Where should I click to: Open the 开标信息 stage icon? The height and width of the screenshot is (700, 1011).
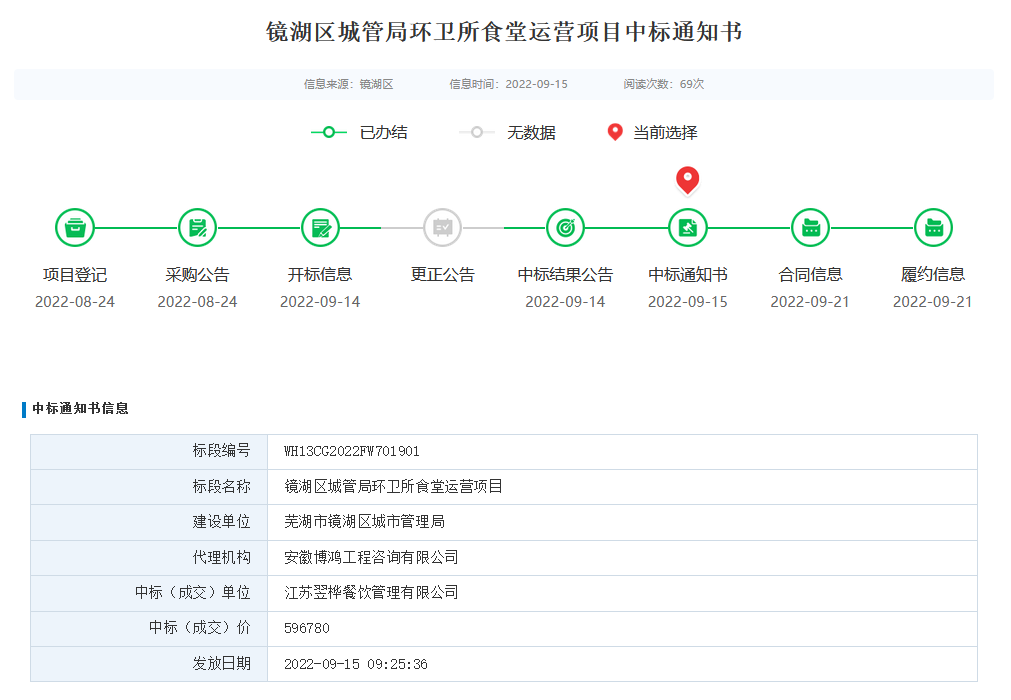[x=320, y=227]
